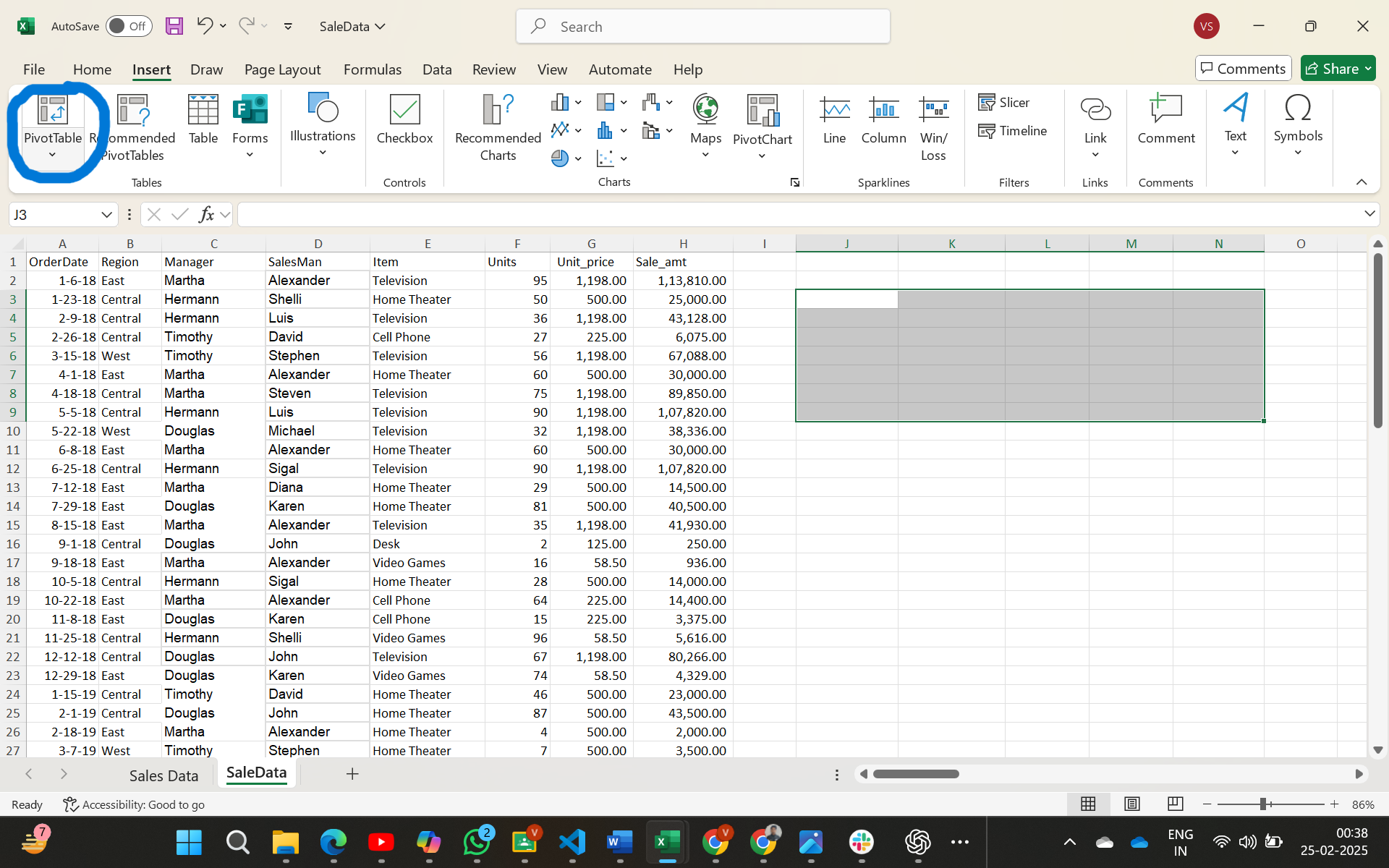Viewport: 1389px width, 868px height.
Task: Toggle AutoSave on
Action: pyautogui.click(x=129, y=26)
